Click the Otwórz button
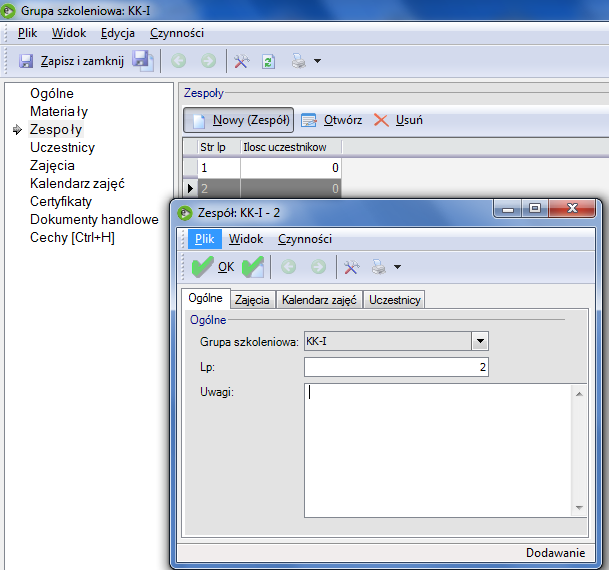The height and width of the screenshot is (570, 609). [332, 120]
